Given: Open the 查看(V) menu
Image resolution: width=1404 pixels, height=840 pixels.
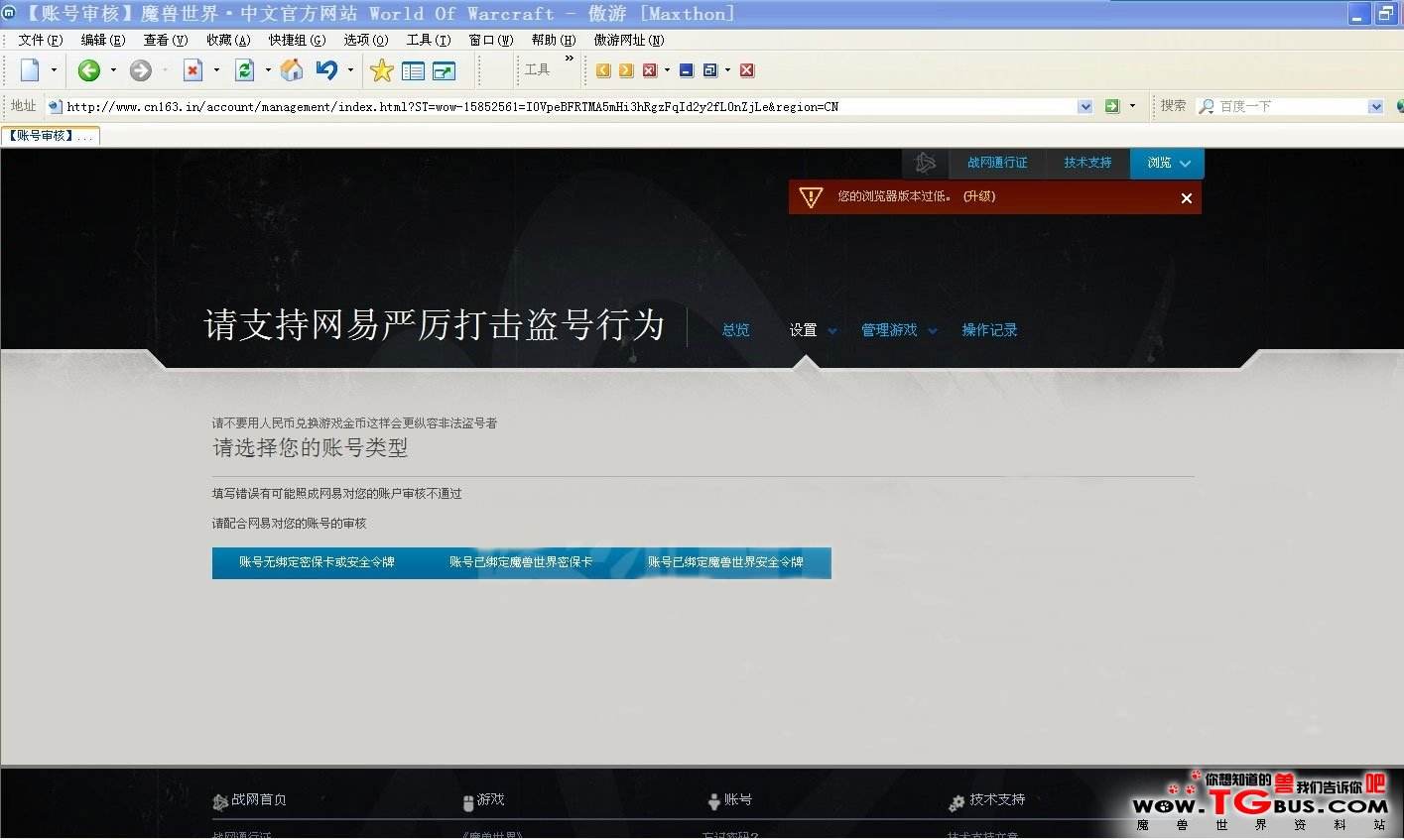Looking at the screenshot, I should click(166, 41).
